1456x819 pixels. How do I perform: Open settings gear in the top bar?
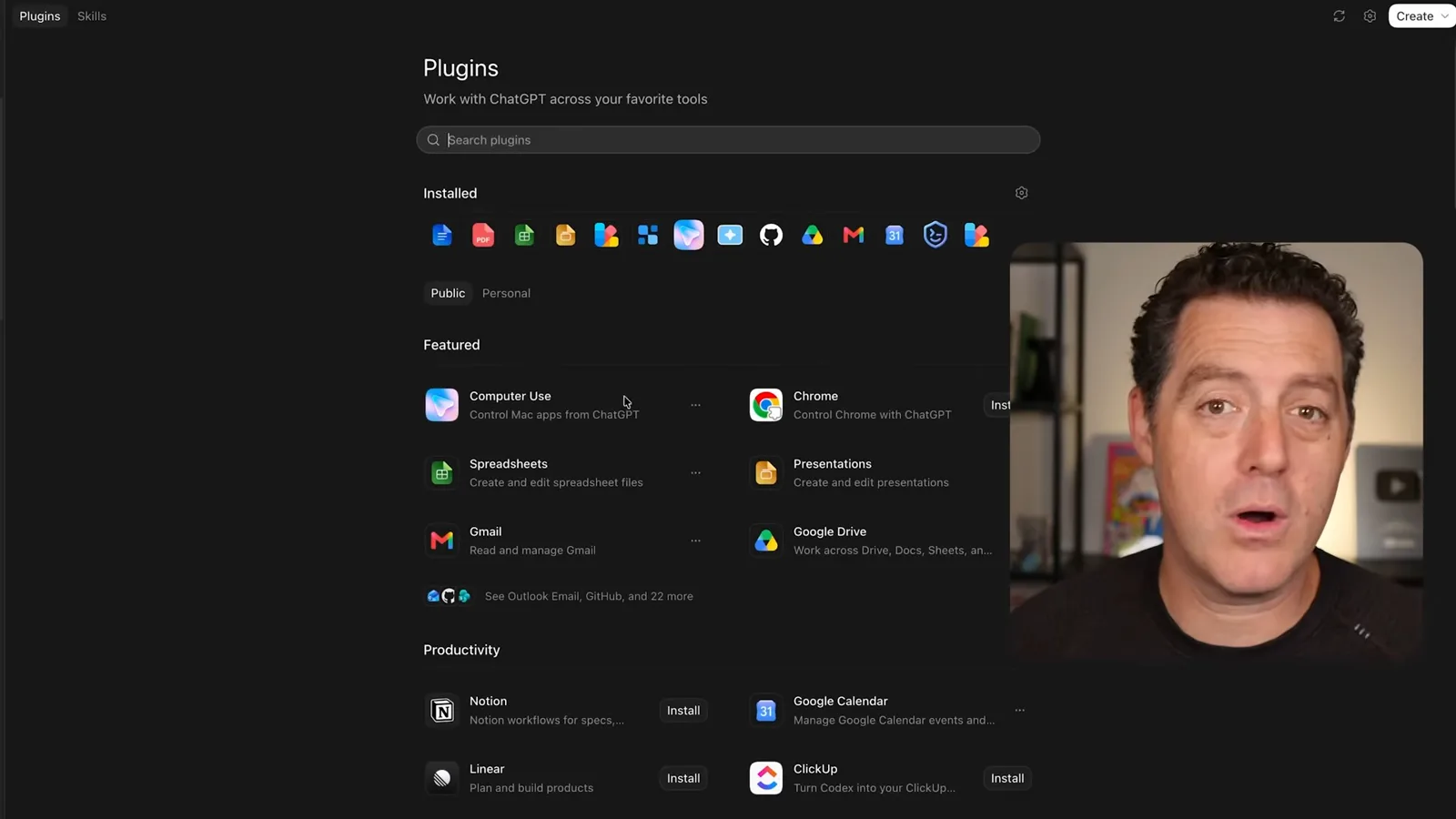[x=1370, y=16]
